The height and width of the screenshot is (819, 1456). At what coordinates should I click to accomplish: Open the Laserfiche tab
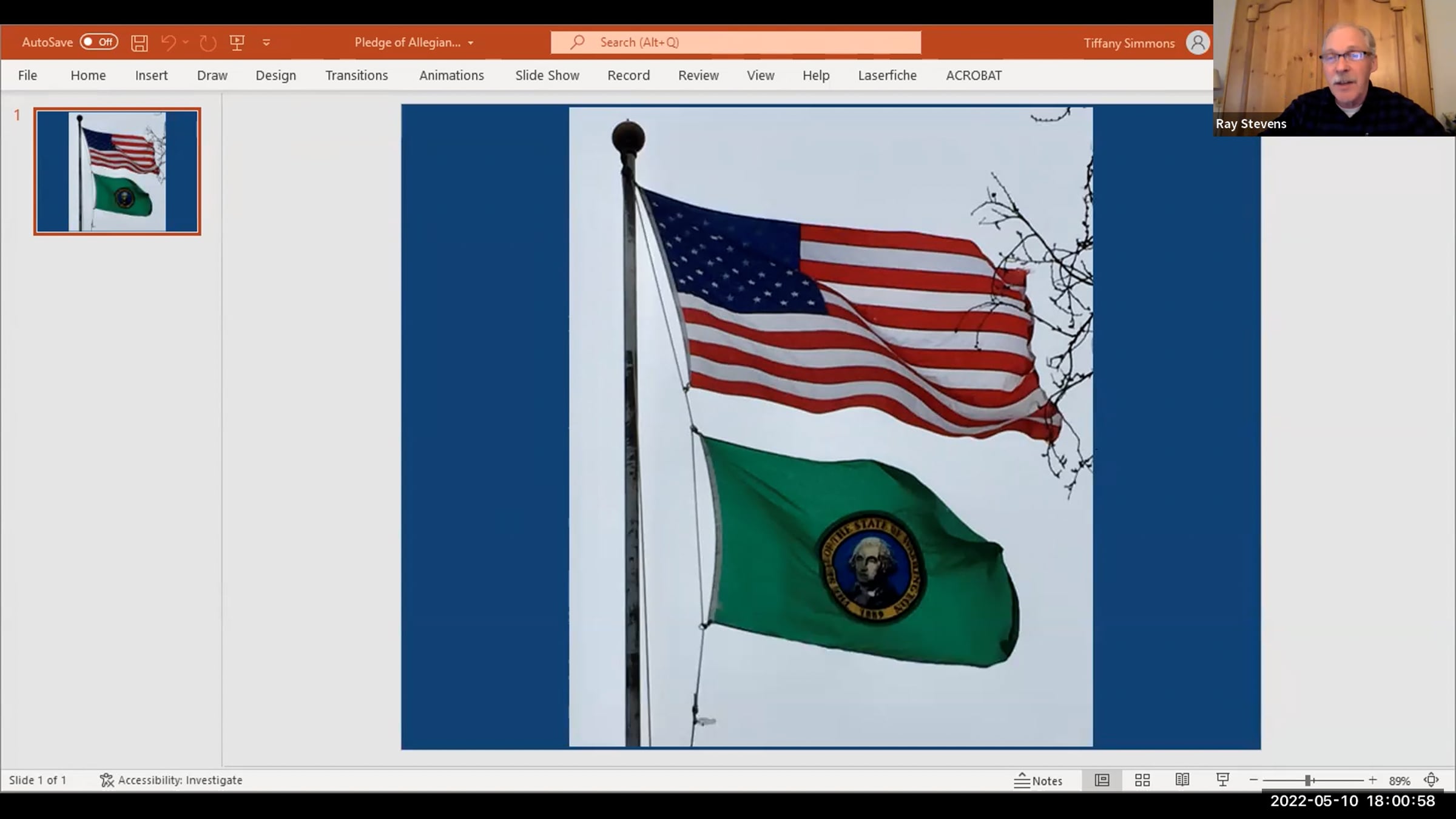click(888, 75)
